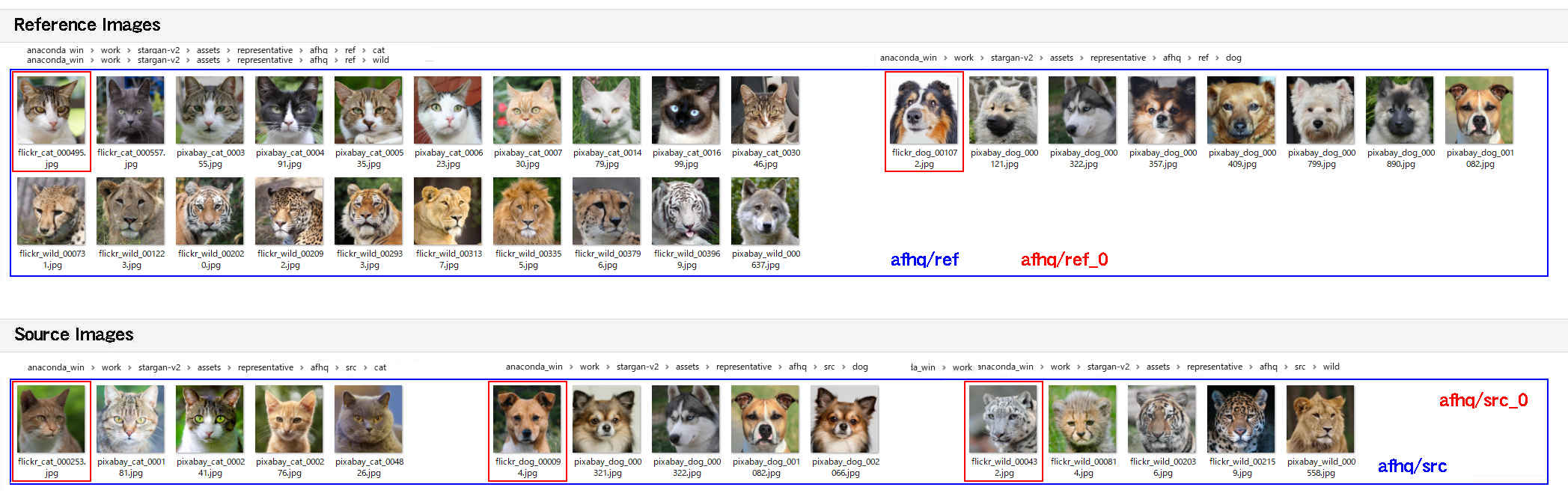Select the Siamese cat image pixabay_cat_001699.jpg
The height and width of the screenshot is (502, 1568).
[686, 111]
